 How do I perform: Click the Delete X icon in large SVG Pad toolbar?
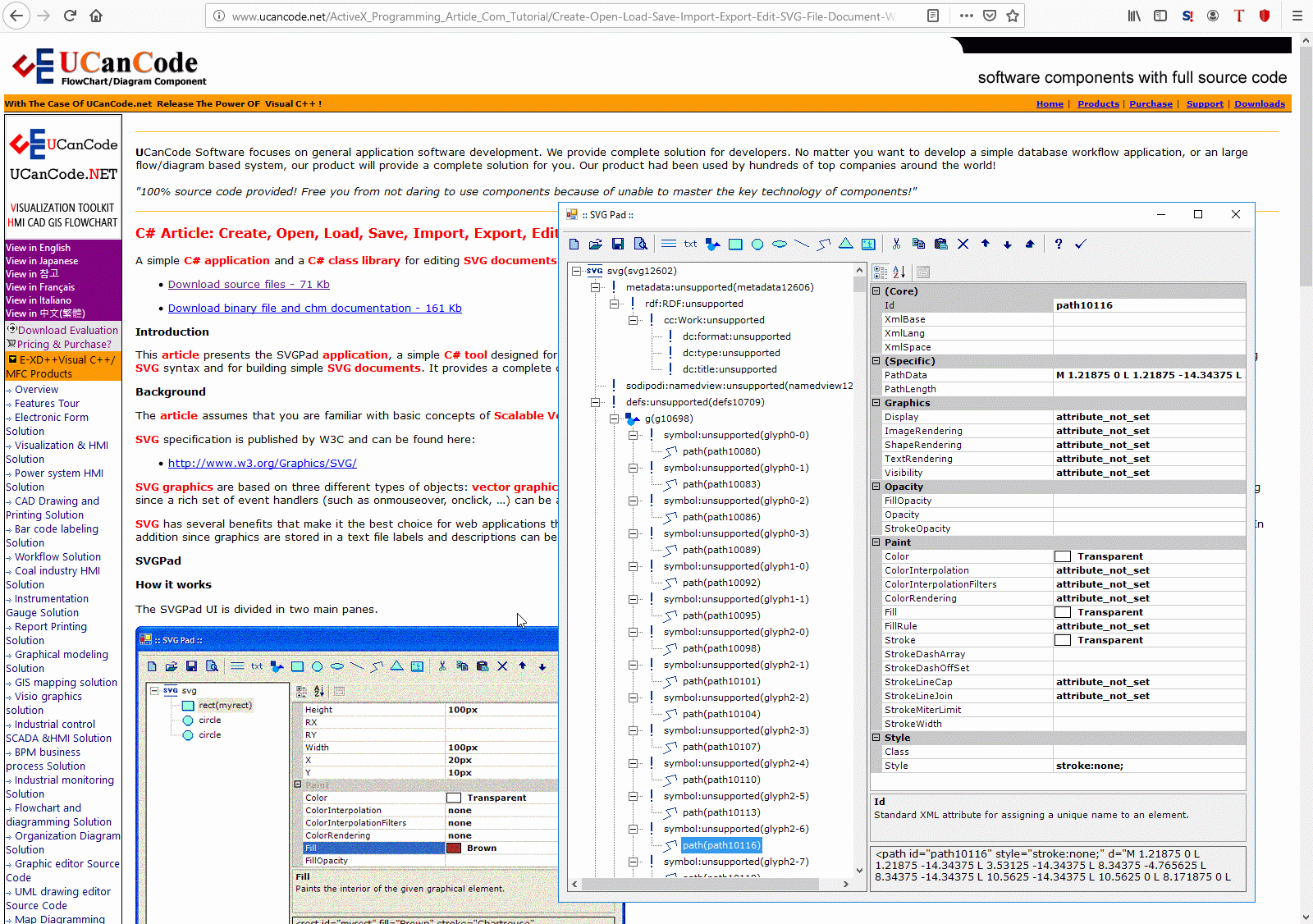point(963,244)
